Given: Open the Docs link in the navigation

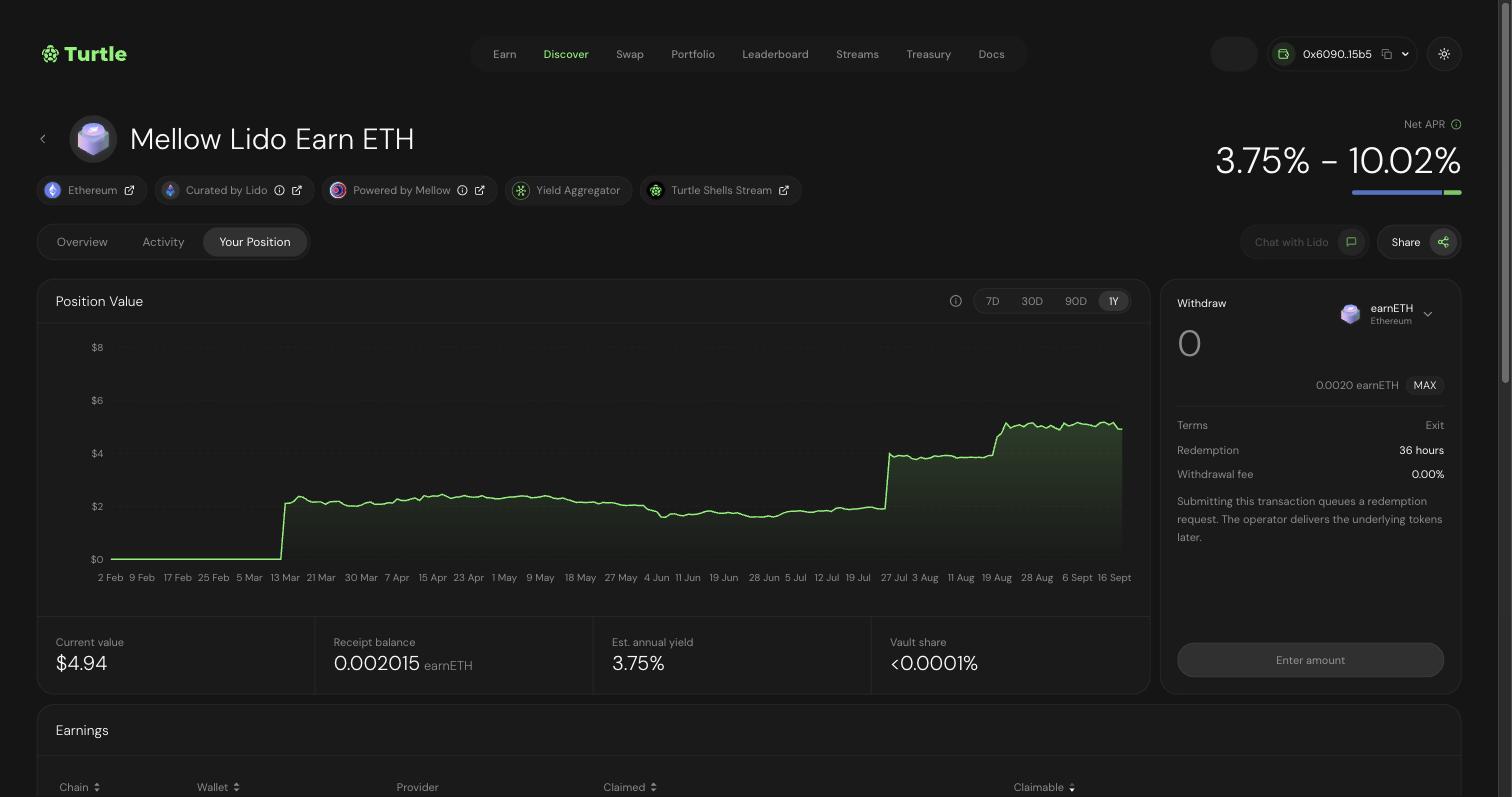Looking at the screenshot, I should tap(991, 54).
